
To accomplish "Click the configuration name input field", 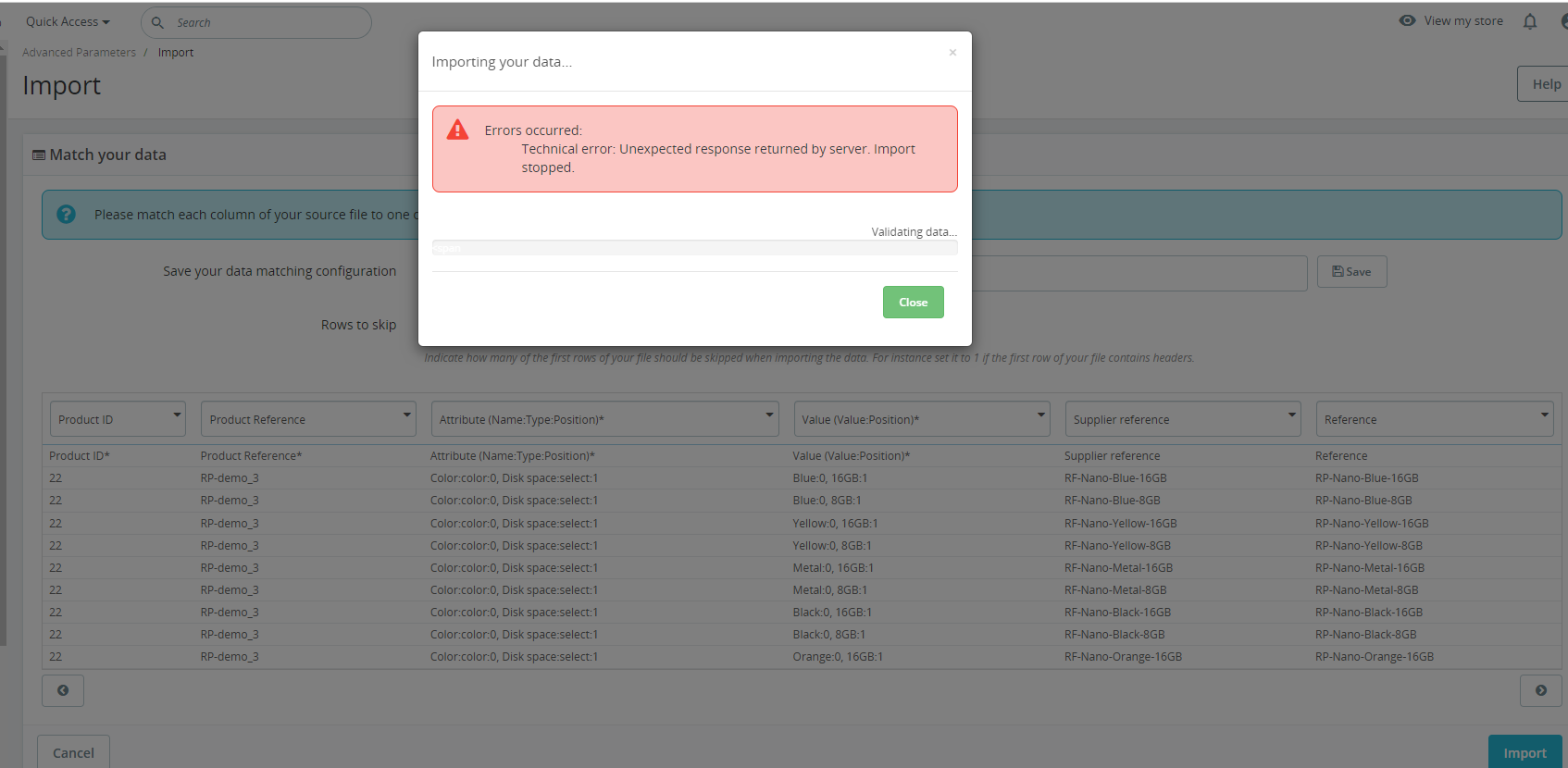I will pyautogui.click(x=1139, y=273).
